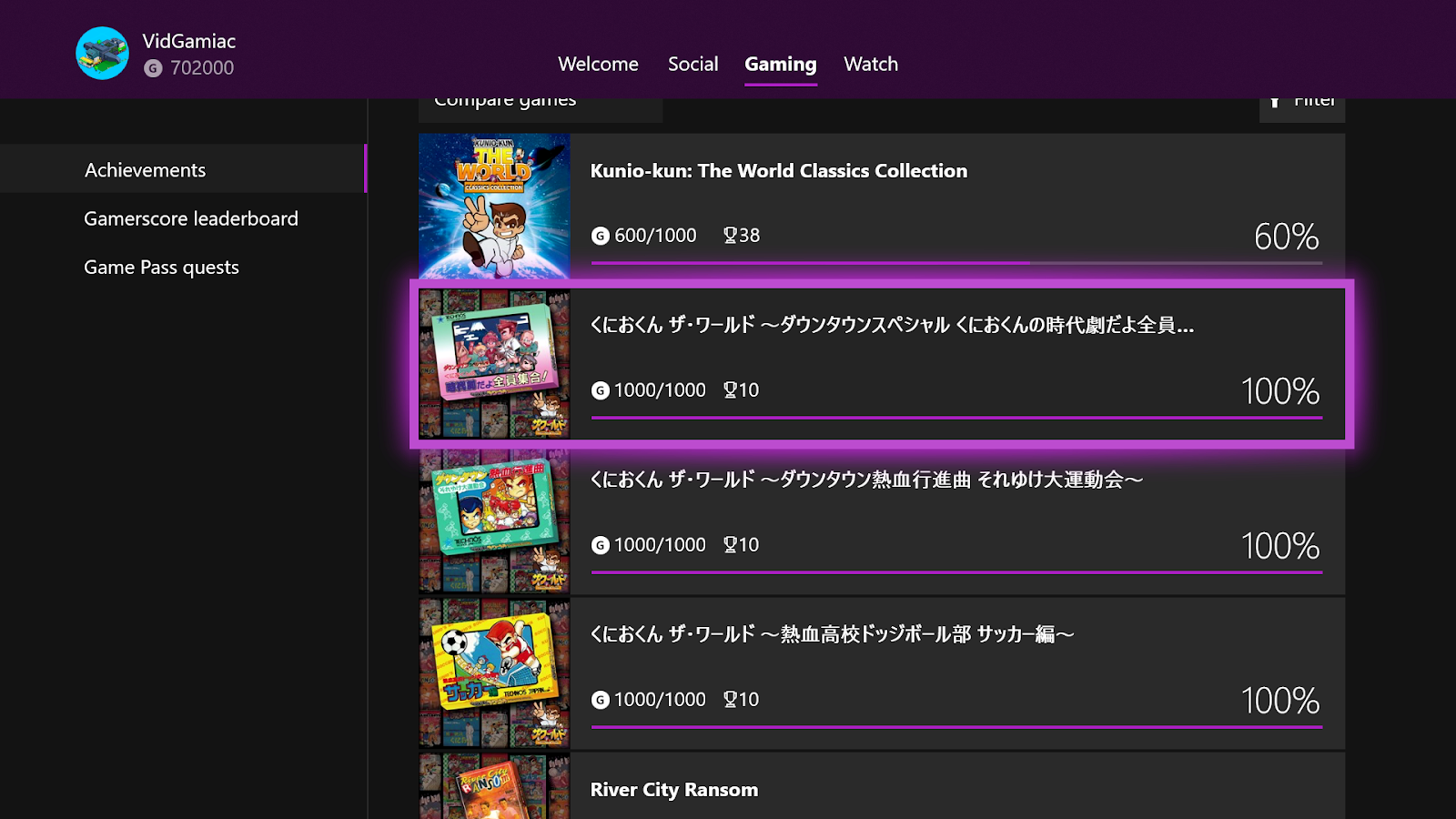Go to the Watch tab
The width and height of the screenshot is (1456, 819).
tap(871, 64)
